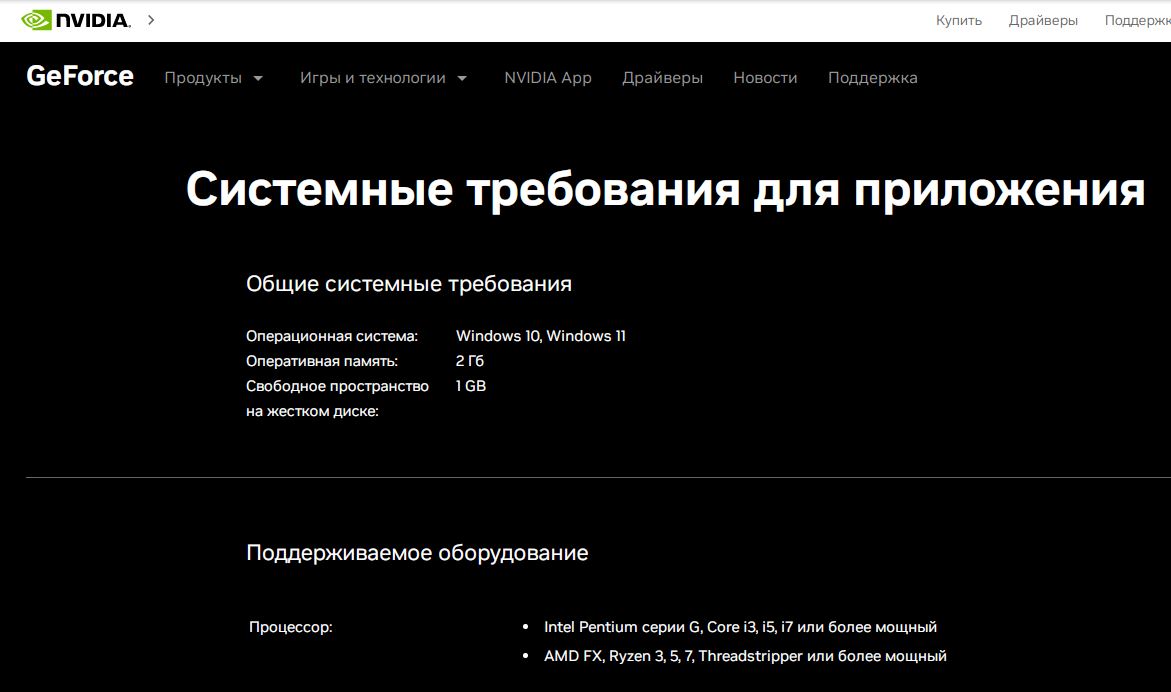The width and height of the screenshot is (1171, 692).
Task: Click the arrow next to Игры и технологии
Action: [462, 78]
